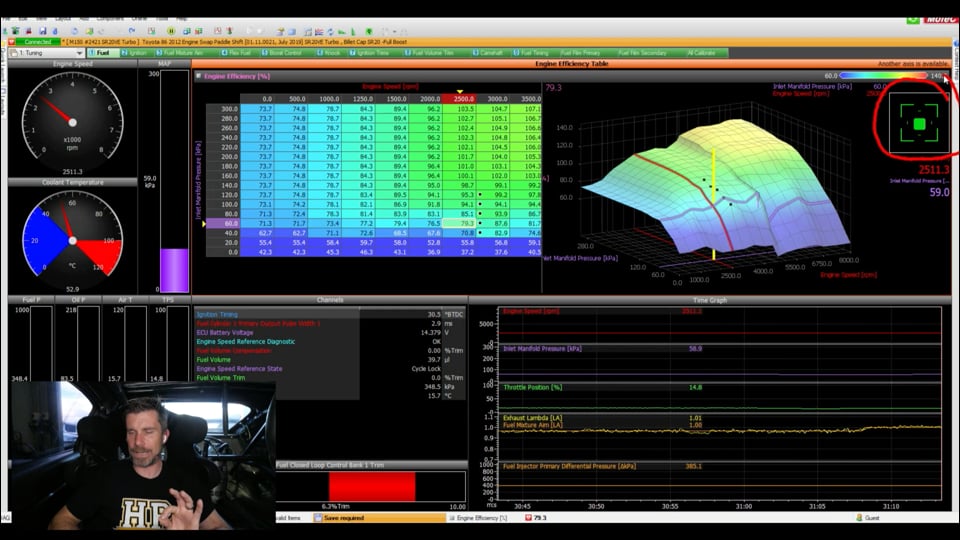Image resolution: width=960 pixels, height=540 pixels.
Task: Open the Ignition Time tab
Action: [x=371, y=53]
